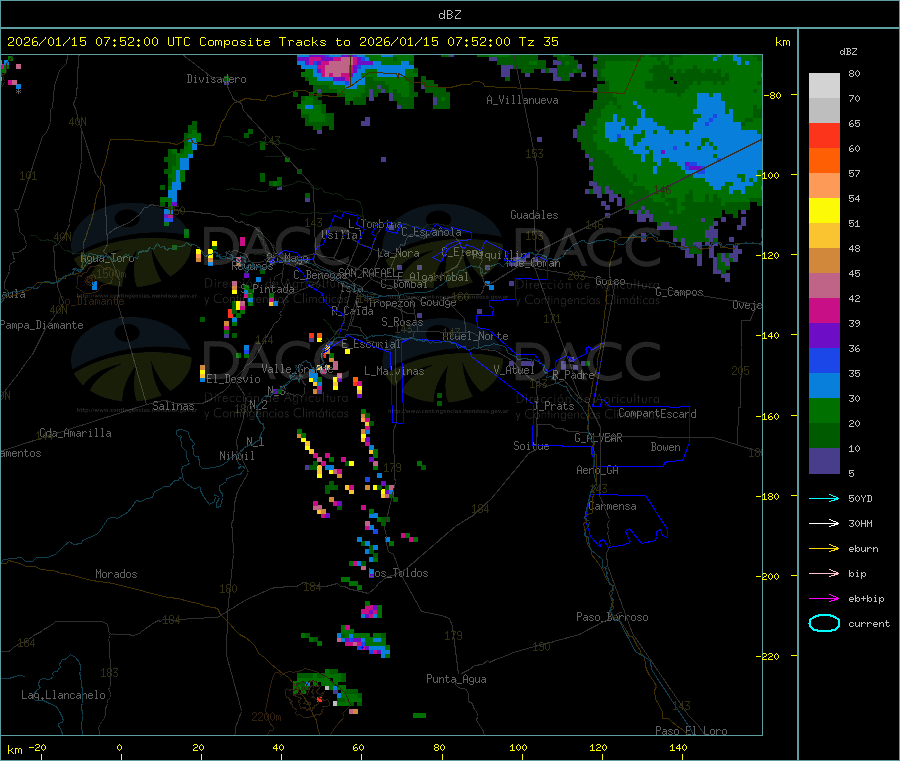Click the dBZ title at the top

[449, 15]
